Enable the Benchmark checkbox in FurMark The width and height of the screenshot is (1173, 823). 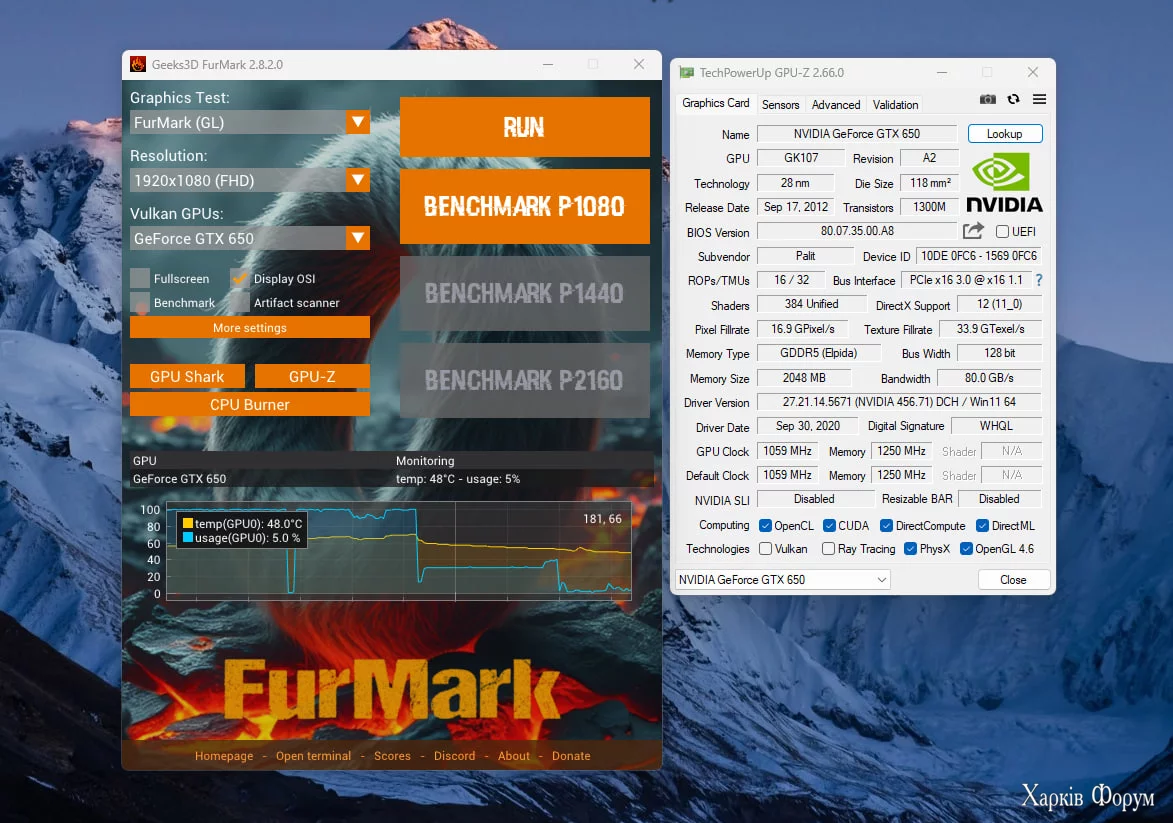tap(140, 302)
